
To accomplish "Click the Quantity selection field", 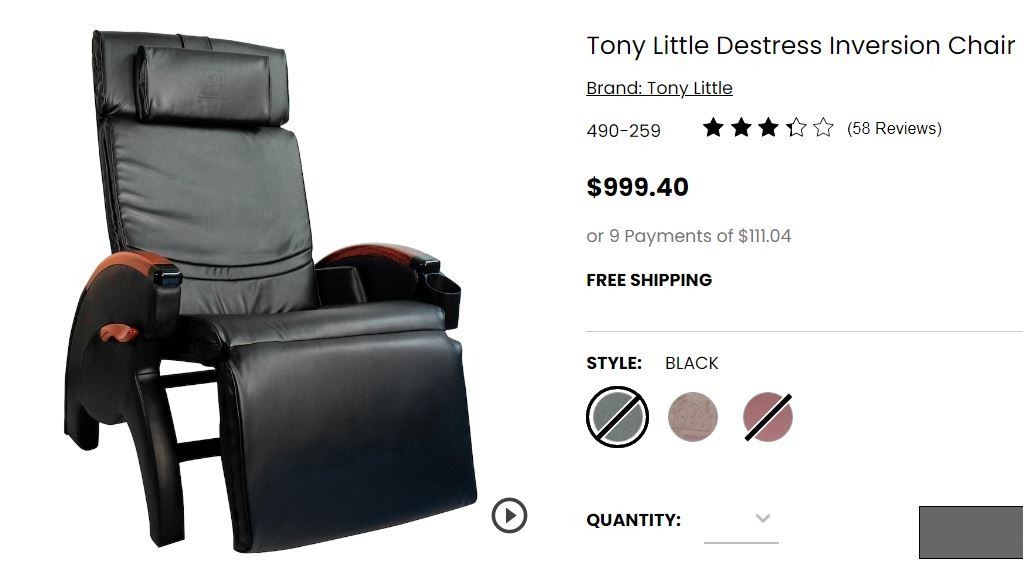I will pyautogui.click(x=741, y=520).
